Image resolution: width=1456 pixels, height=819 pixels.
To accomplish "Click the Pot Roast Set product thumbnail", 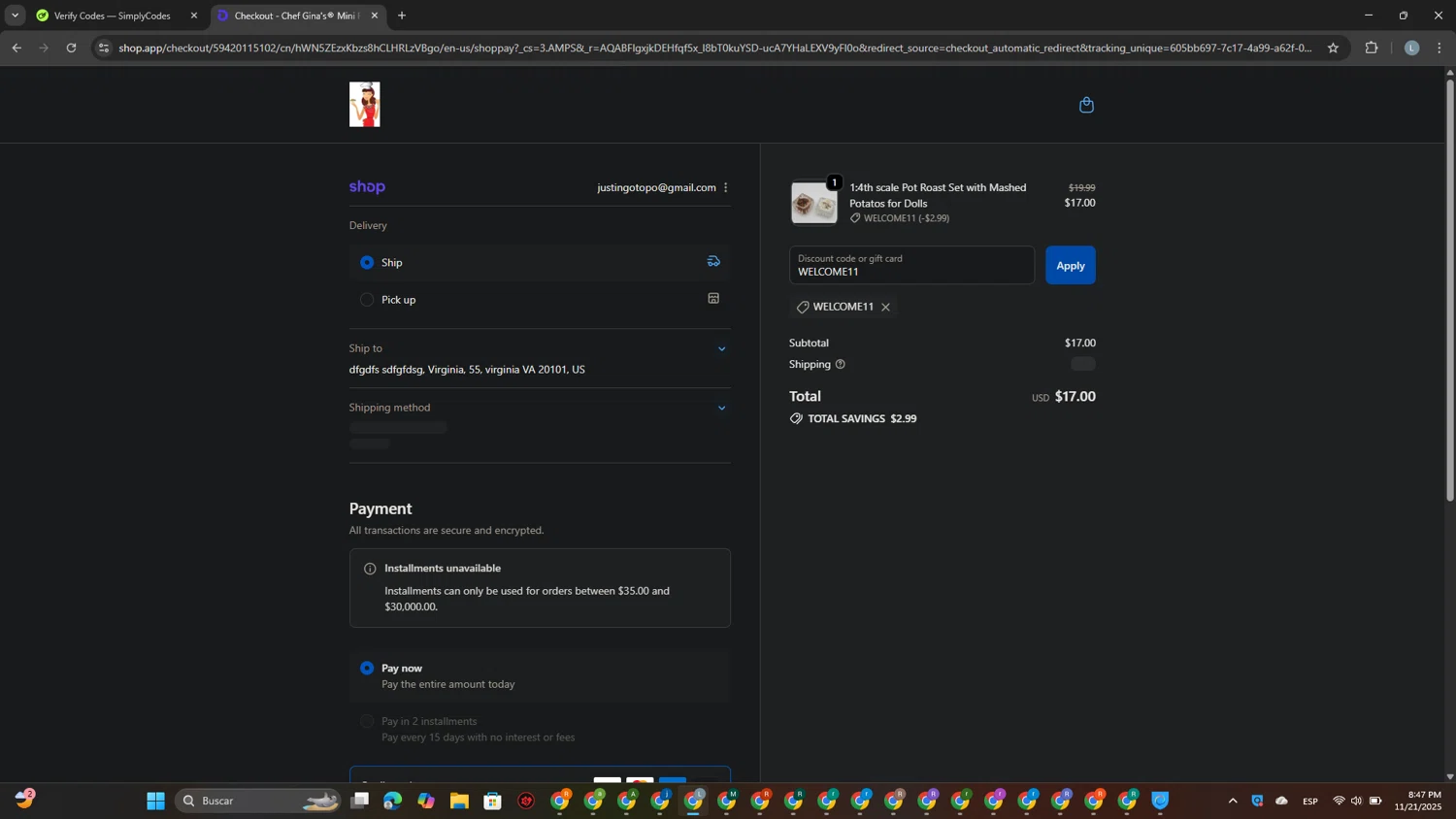I will [x=813, y=203].
